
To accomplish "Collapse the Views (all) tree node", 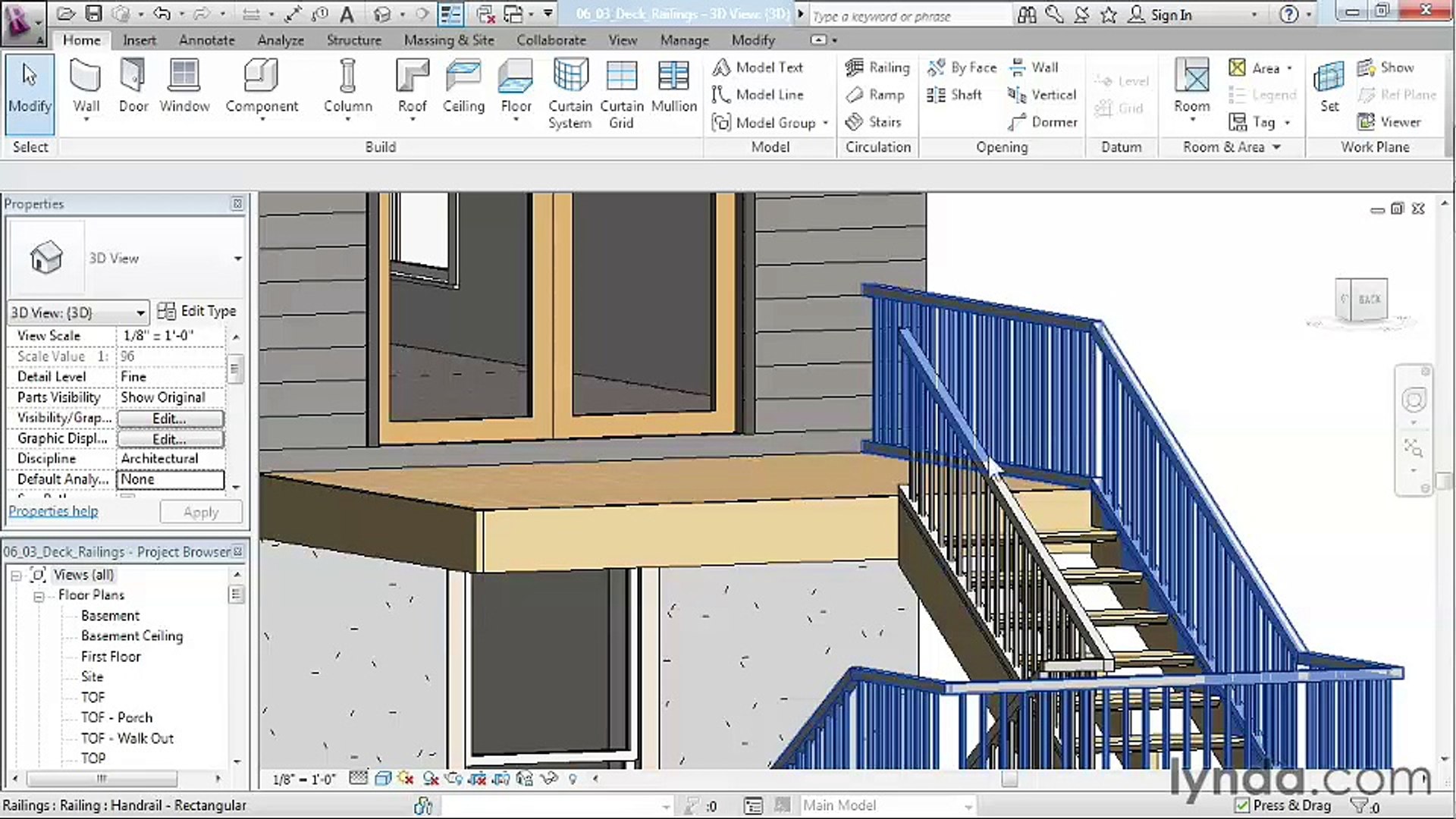I will click(16, 576).
